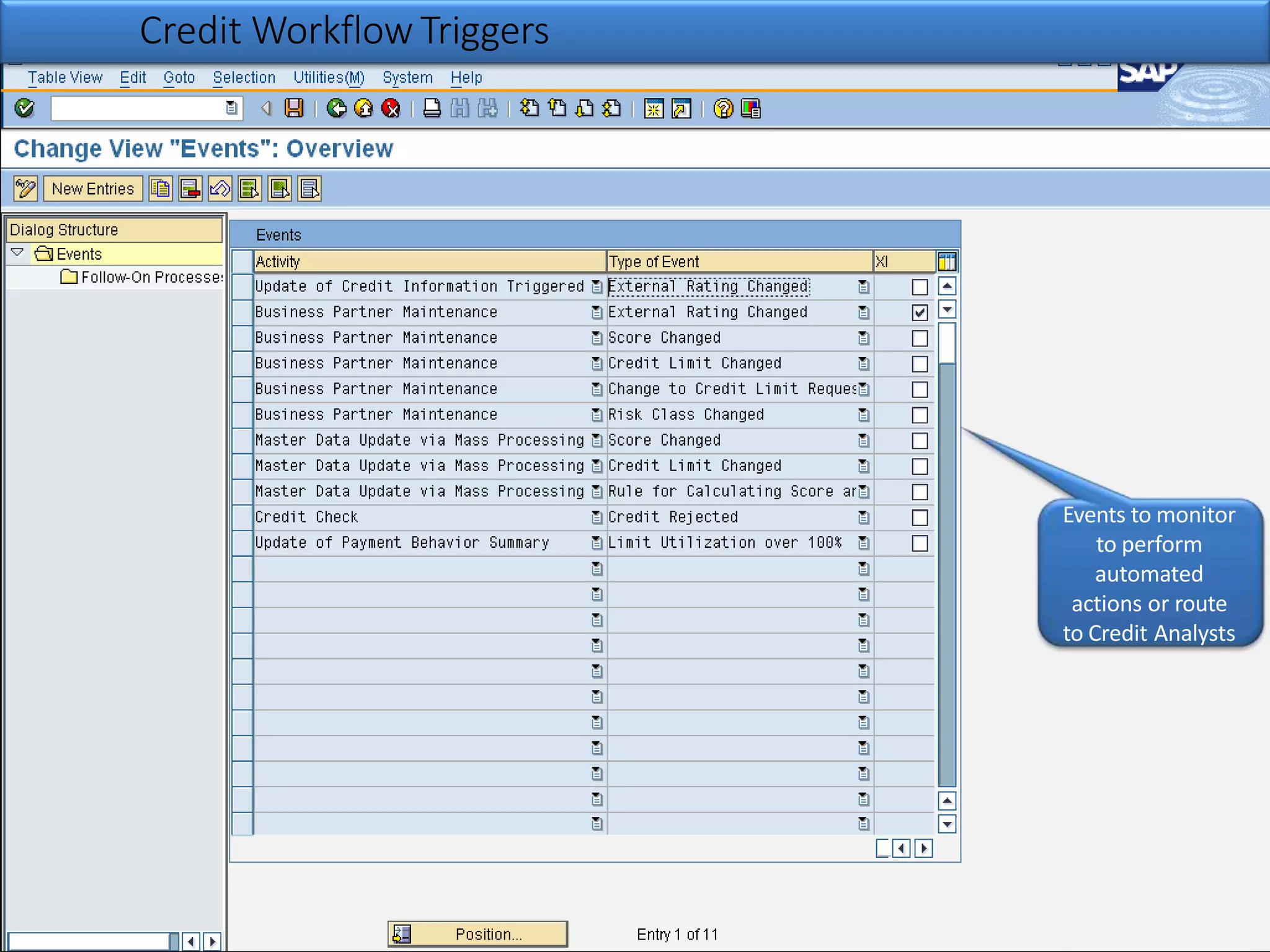Click the Position... button
Screen dimensions: 1270x952
pos(478,934)
